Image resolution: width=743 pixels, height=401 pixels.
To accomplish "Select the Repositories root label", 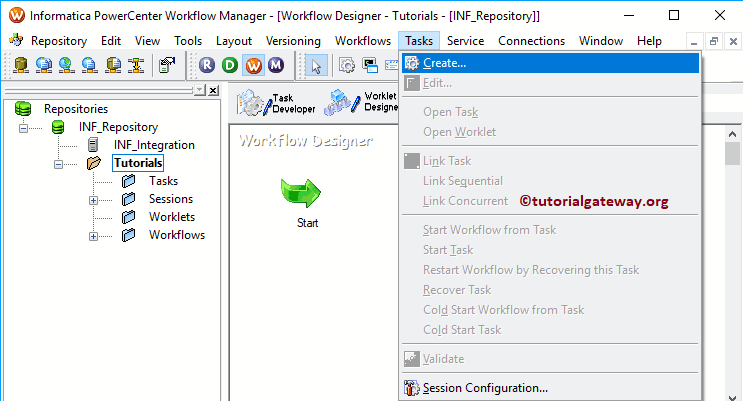I will point(76,109).
